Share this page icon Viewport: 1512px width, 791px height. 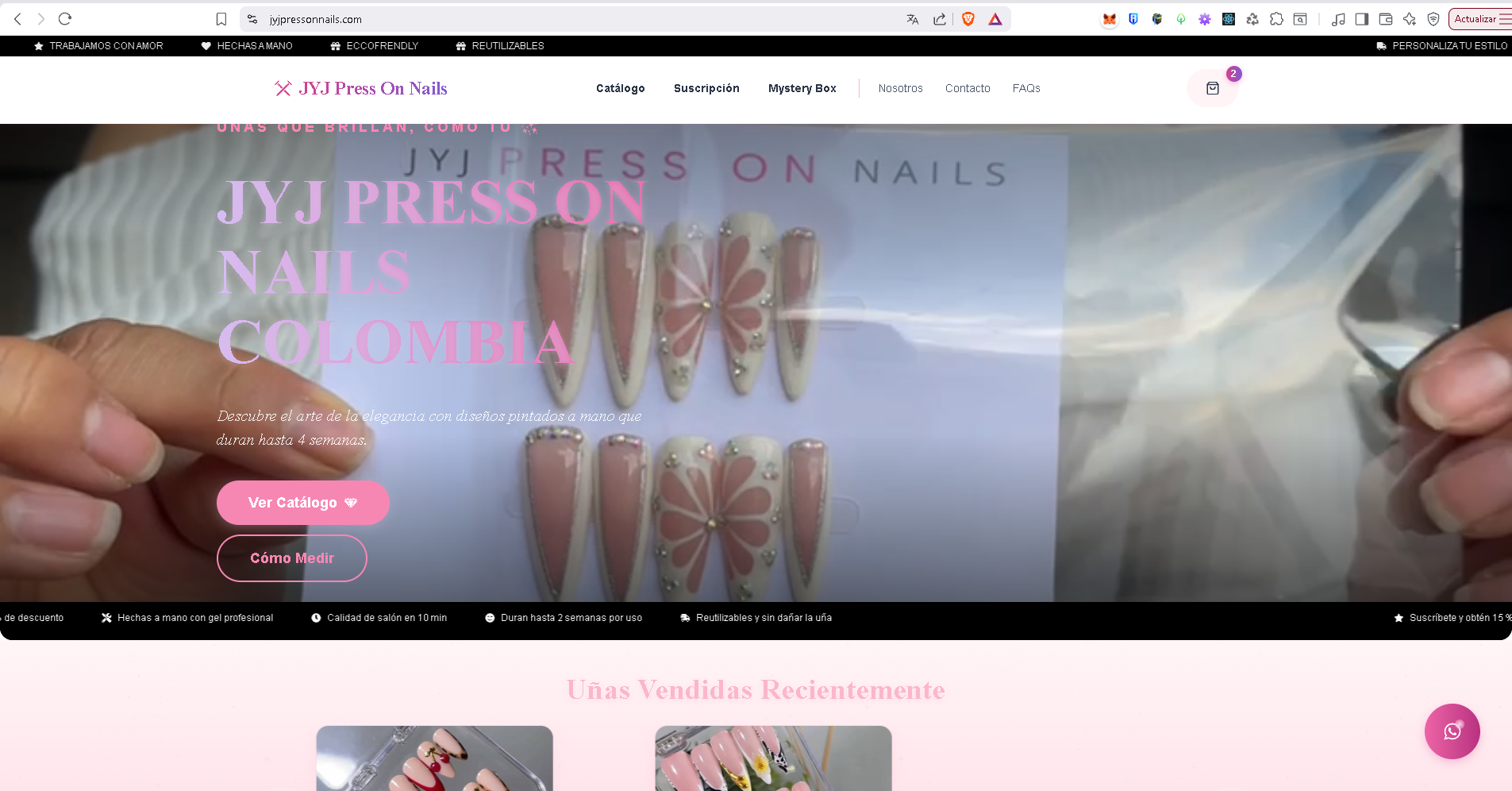pos(940,19)
